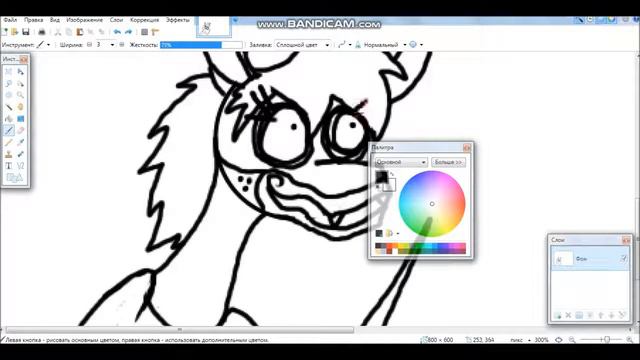Open the Основной color selector dropdown
This screenshot has width=640, height=360.
(x=401, y=162)
